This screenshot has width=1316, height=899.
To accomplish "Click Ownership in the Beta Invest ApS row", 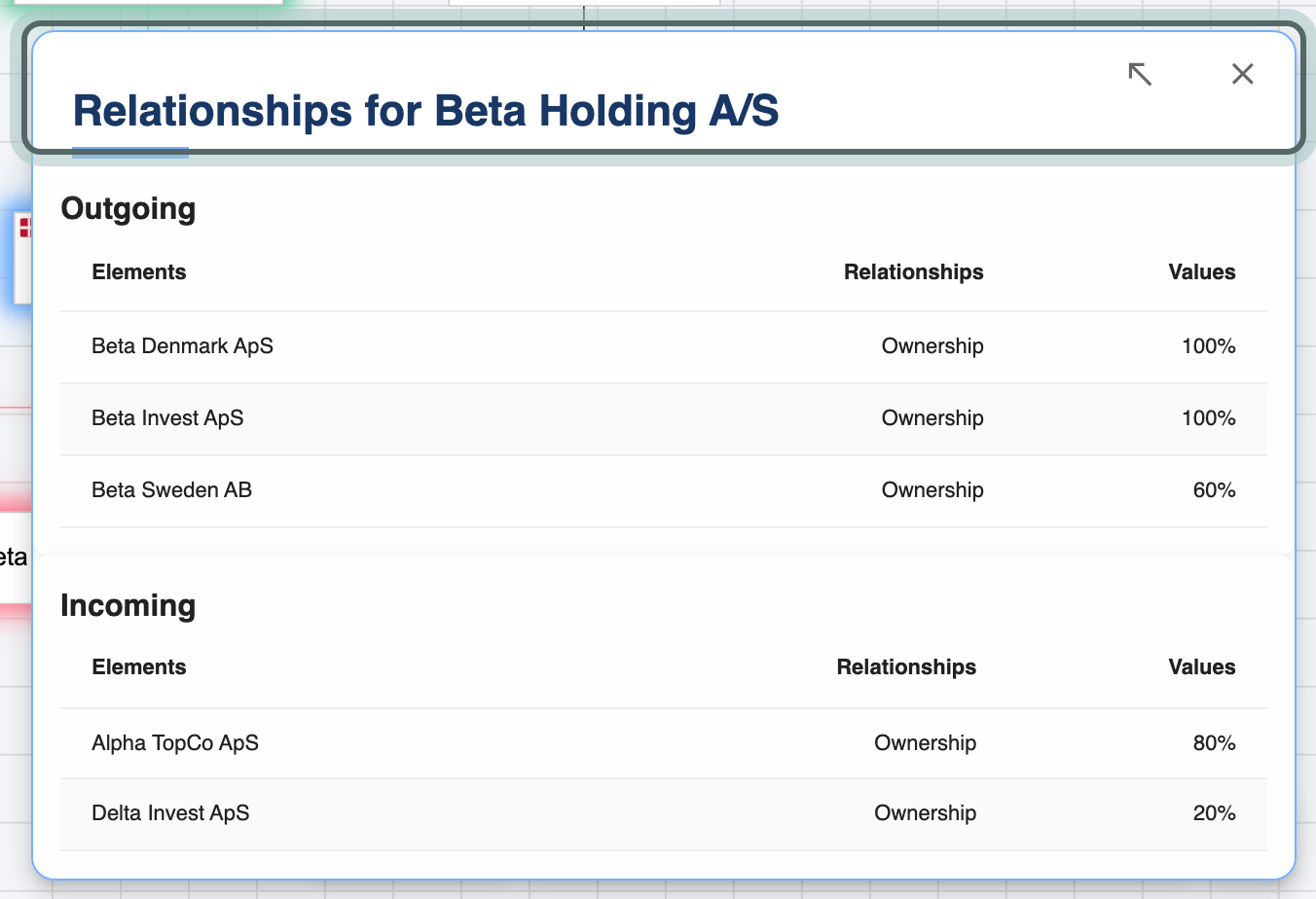I will (x=932, y=418).
